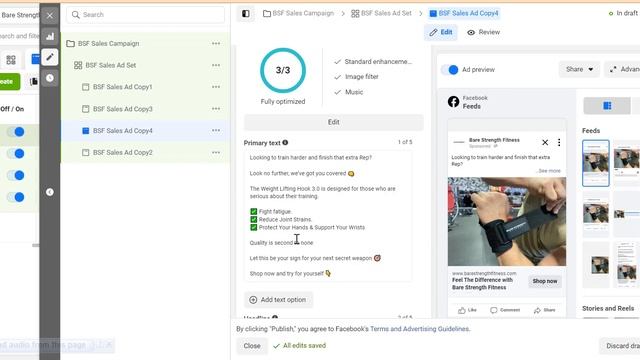Open the preview post three-dot menu
This screenshot has height=360, width=640.
pyautogui.click(x=559, y=142)
